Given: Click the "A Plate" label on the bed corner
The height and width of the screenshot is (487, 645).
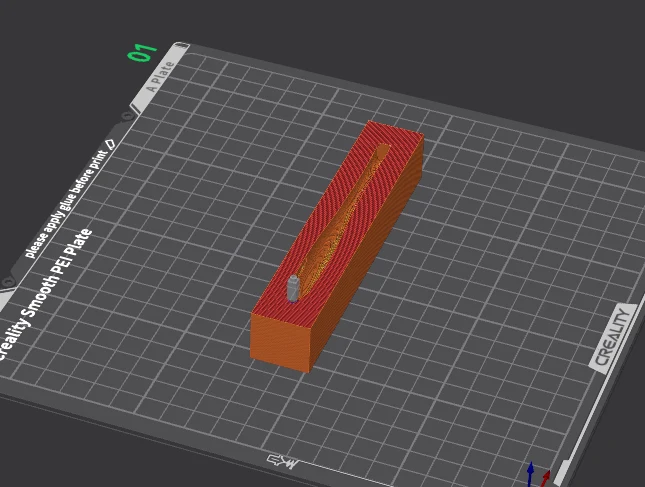Looking at the screenshot, I should (x=161, y=77).
